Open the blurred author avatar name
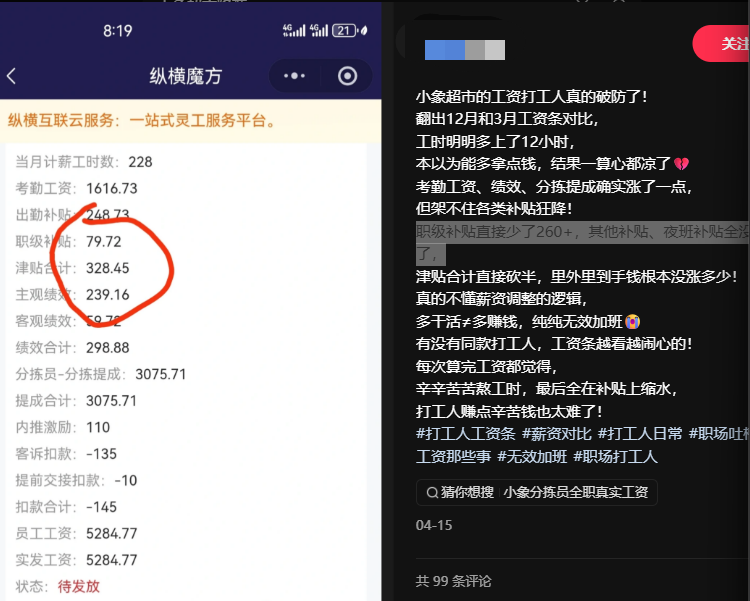The height and width of the screenshot is (601, 750). pyautogui.click(x=464, y=50)
